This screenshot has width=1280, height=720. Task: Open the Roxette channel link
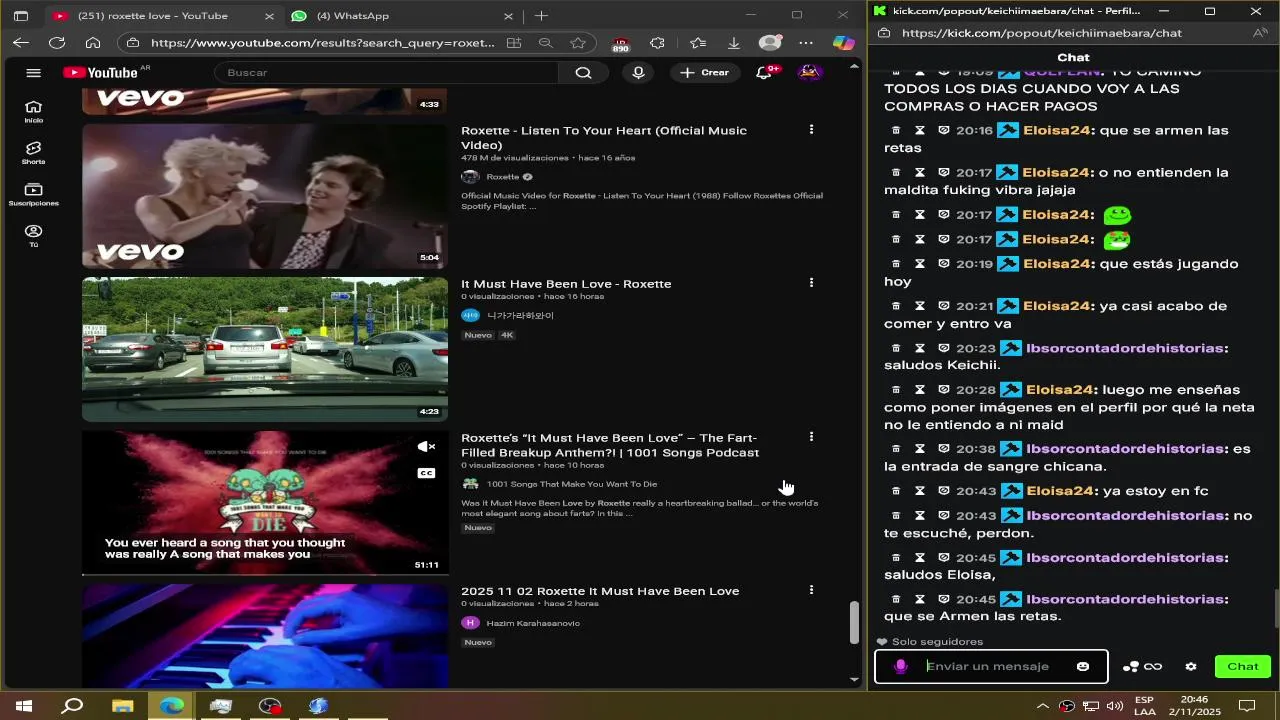[503, 177]
